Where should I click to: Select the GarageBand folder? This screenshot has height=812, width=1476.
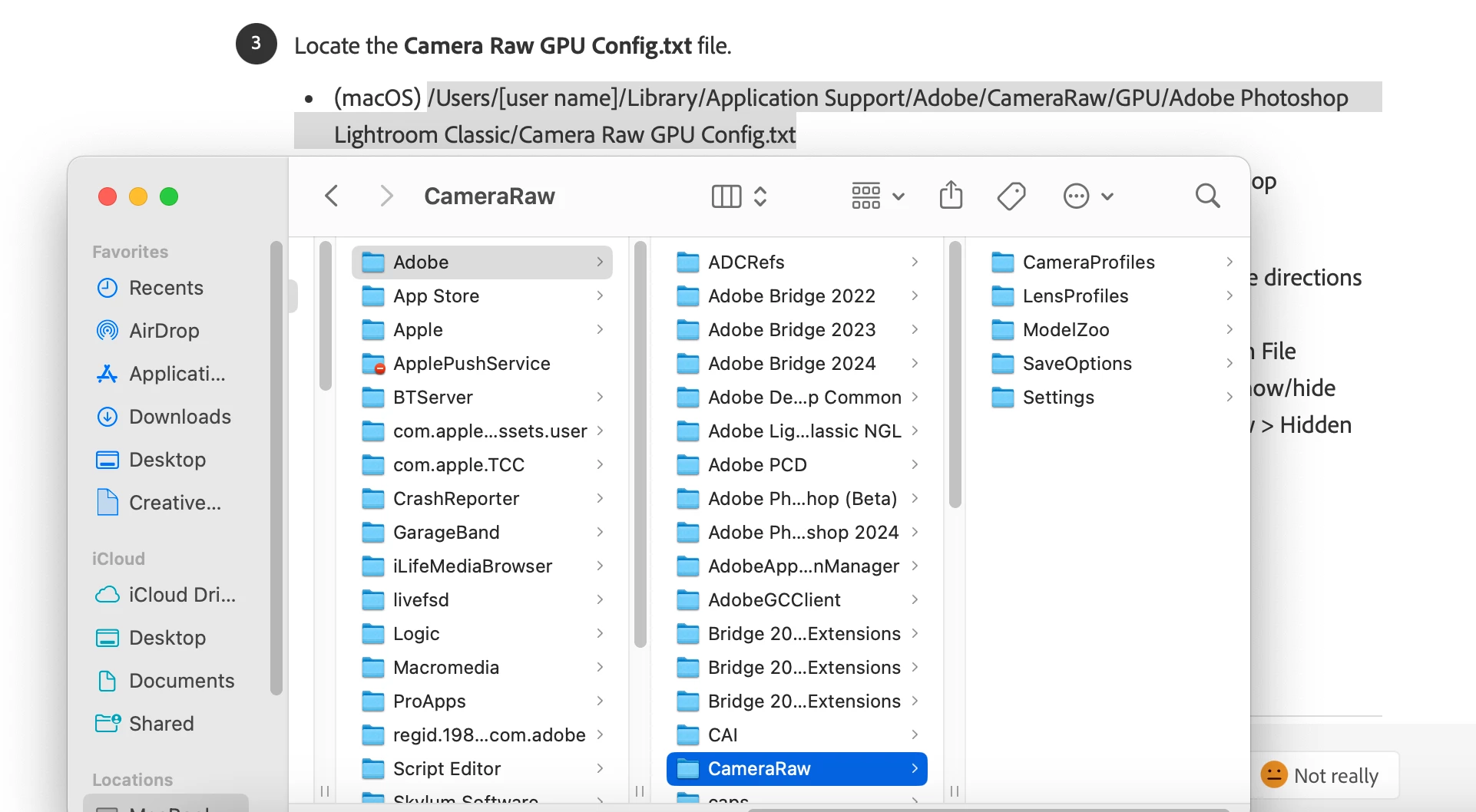482,533
